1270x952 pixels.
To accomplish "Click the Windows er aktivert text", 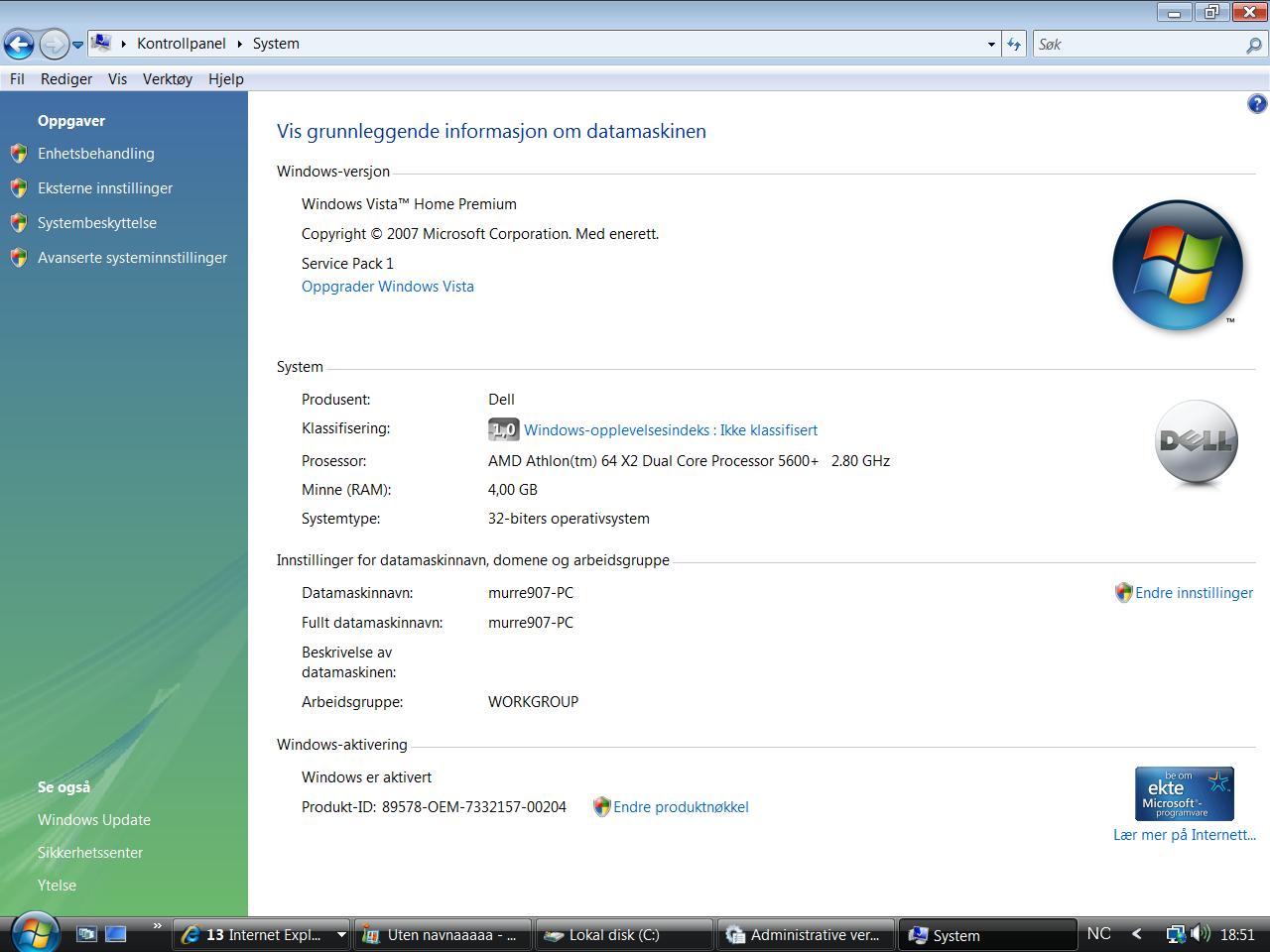I will (366, 777).
